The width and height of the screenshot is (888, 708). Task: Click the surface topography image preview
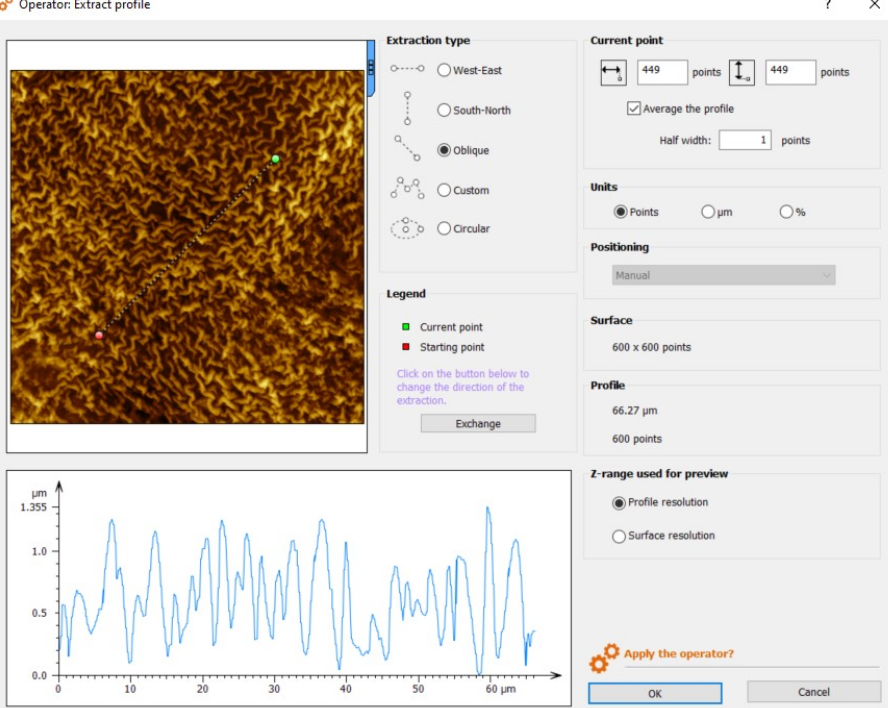[x=187, y=247]
